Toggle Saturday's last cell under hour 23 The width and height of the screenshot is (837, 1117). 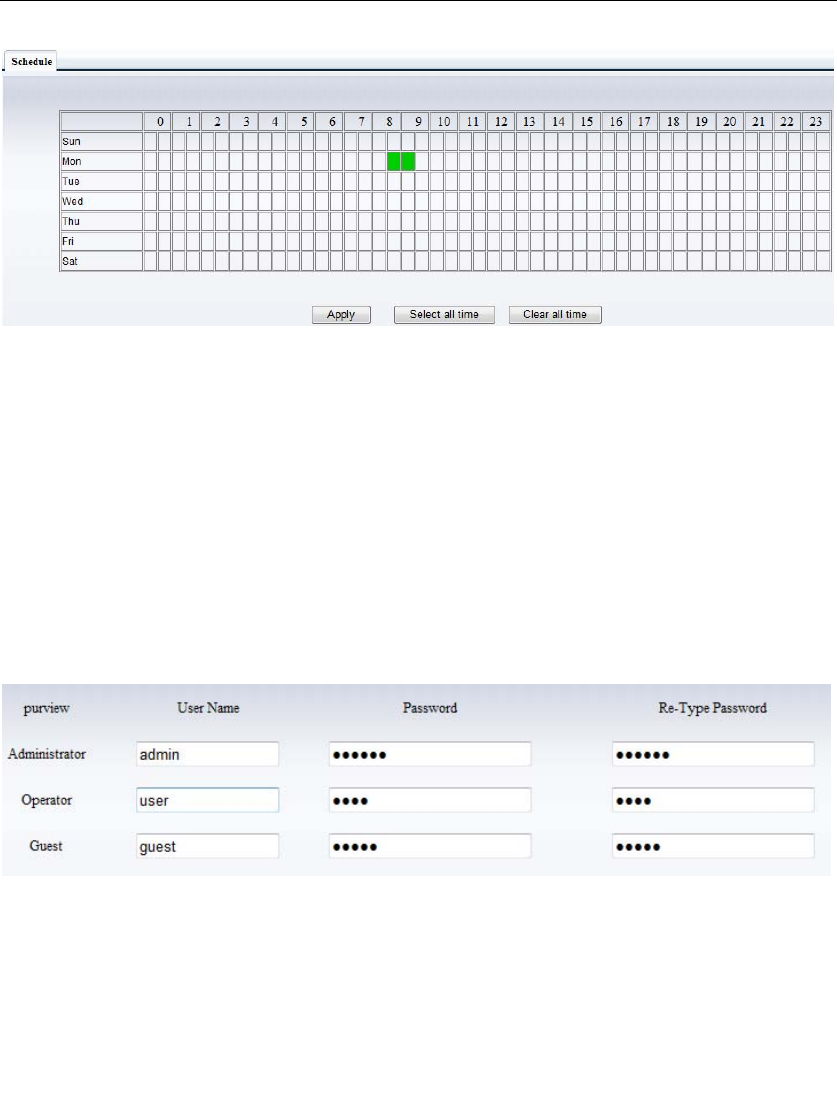point(823,261)
